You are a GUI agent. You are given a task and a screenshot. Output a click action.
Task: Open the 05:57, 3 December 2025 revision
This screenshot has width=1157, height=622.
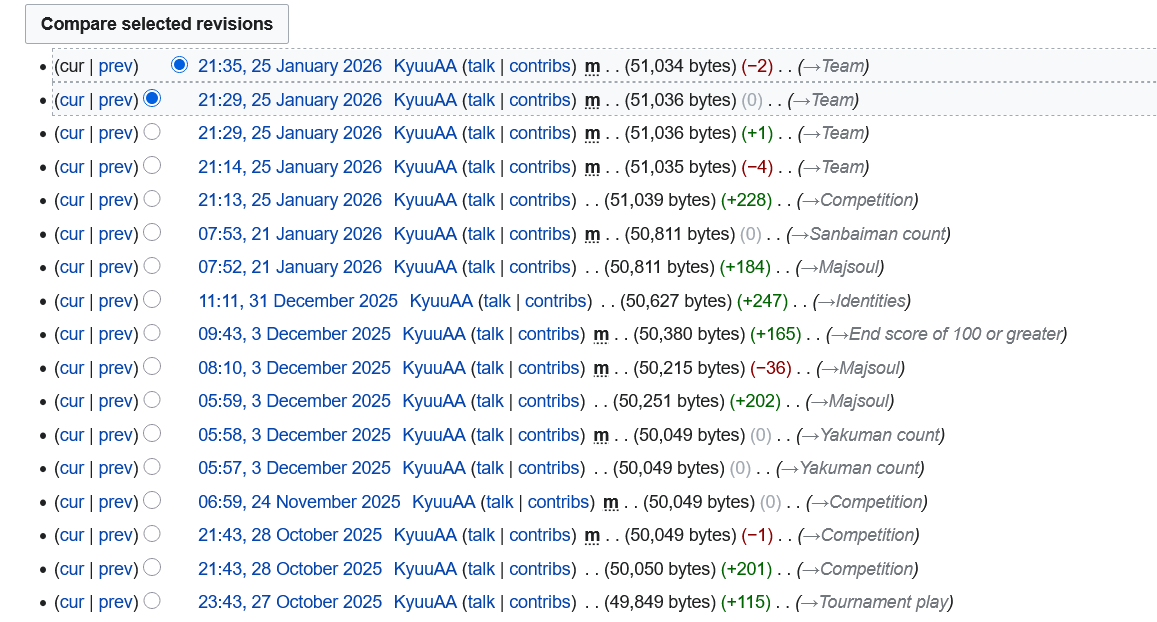[x=294, y=469]
